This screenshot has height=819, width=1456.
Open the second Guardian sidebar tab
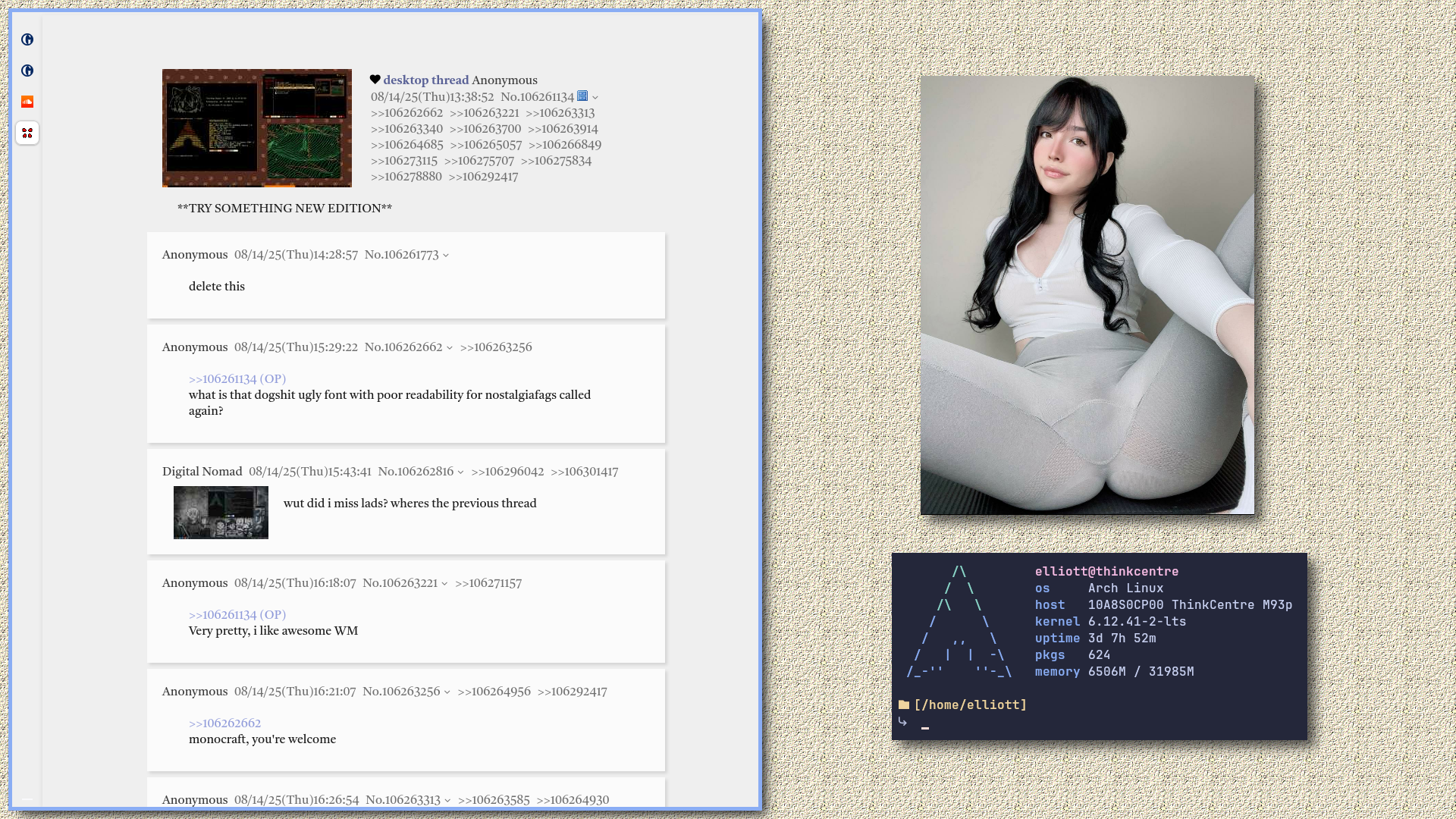pos(27,71)
